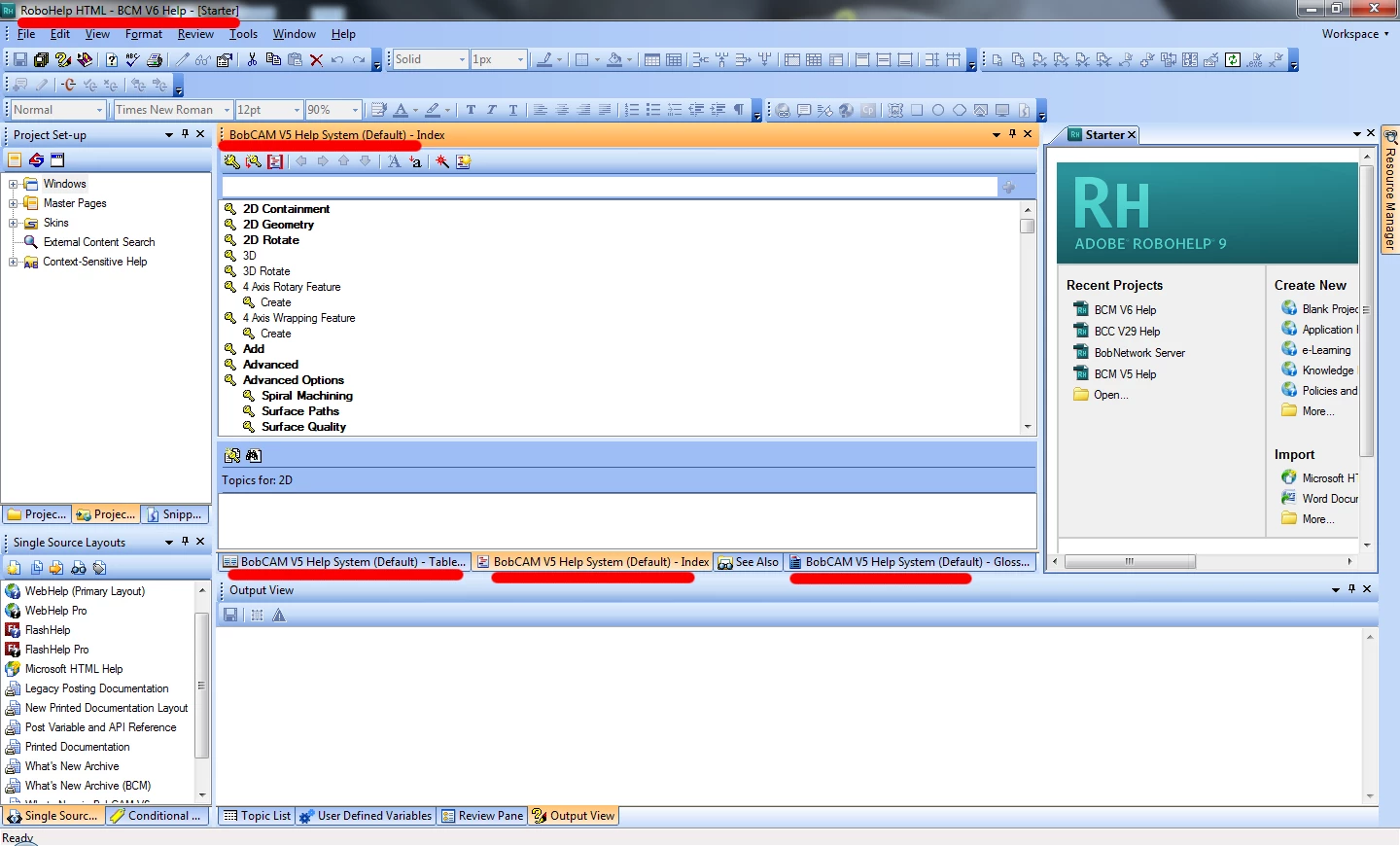
Task: Toggle center text alignment
Action: click(562, 110)
